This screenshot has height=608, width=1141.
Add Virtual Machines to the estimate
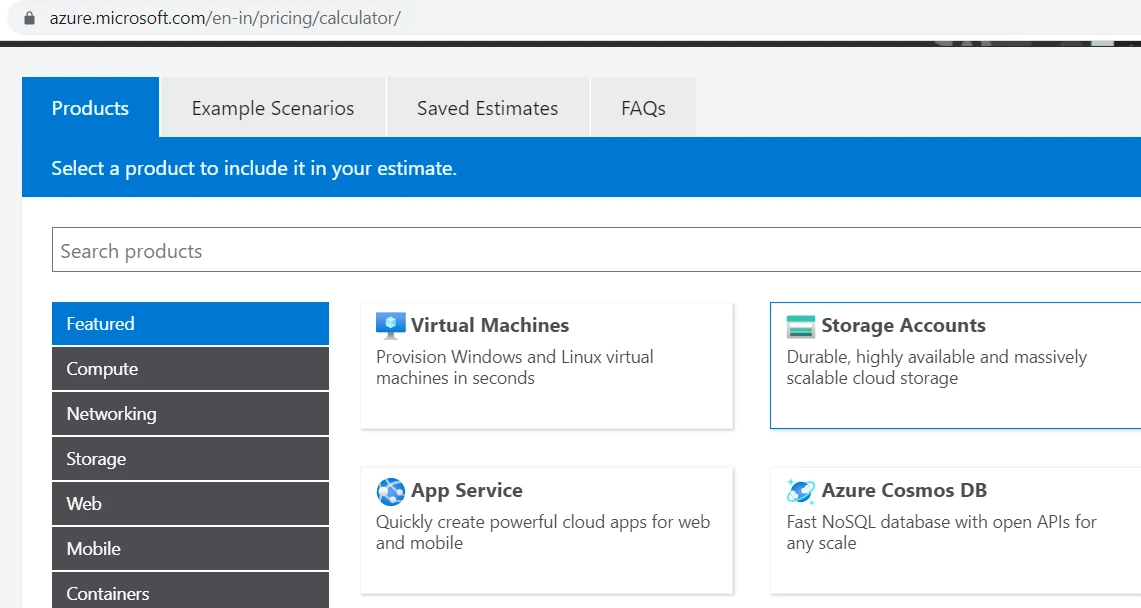547,365
